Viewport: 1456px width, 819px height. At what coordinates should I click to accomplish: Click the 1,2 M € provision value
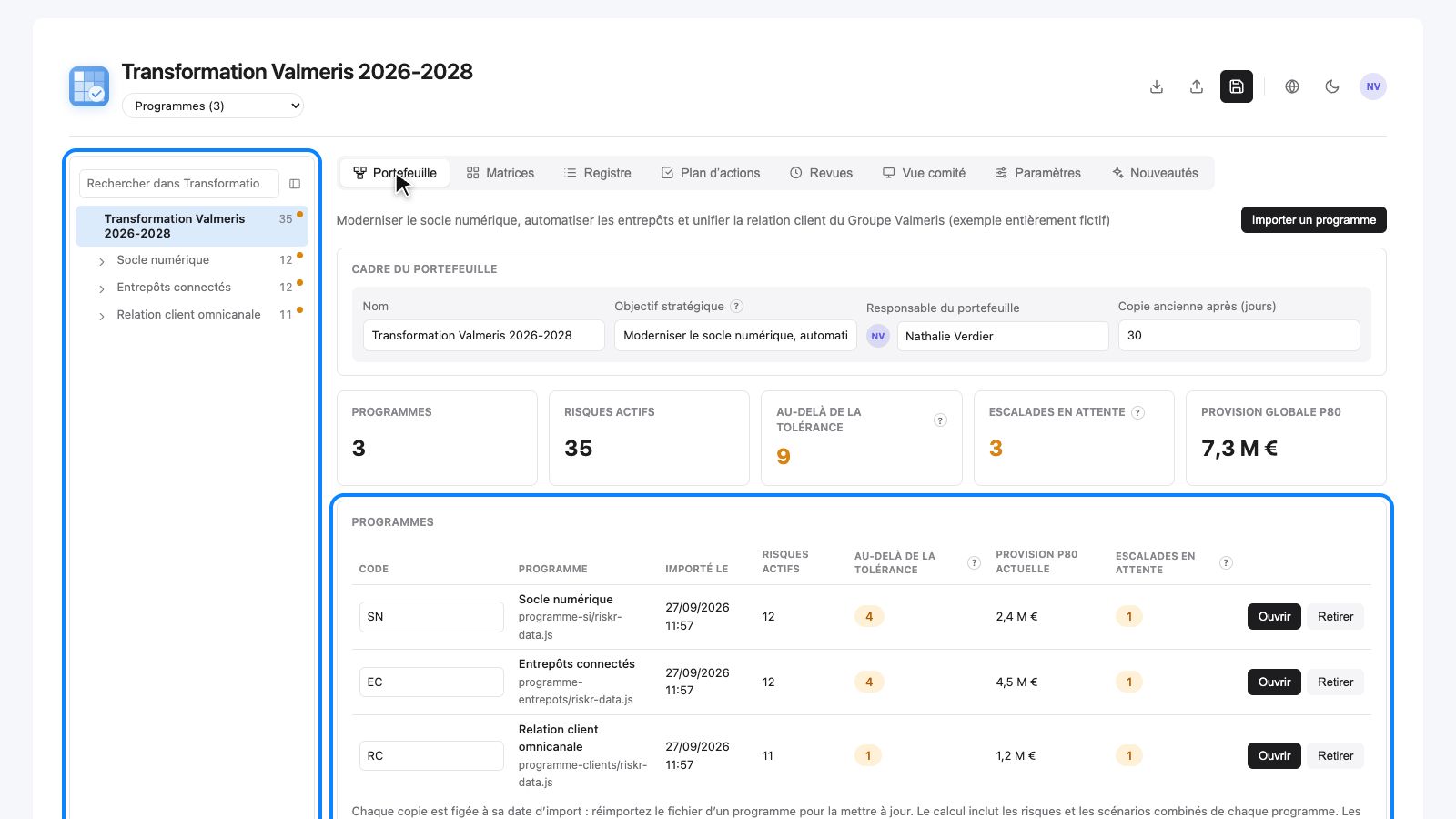coord(1016,755)
